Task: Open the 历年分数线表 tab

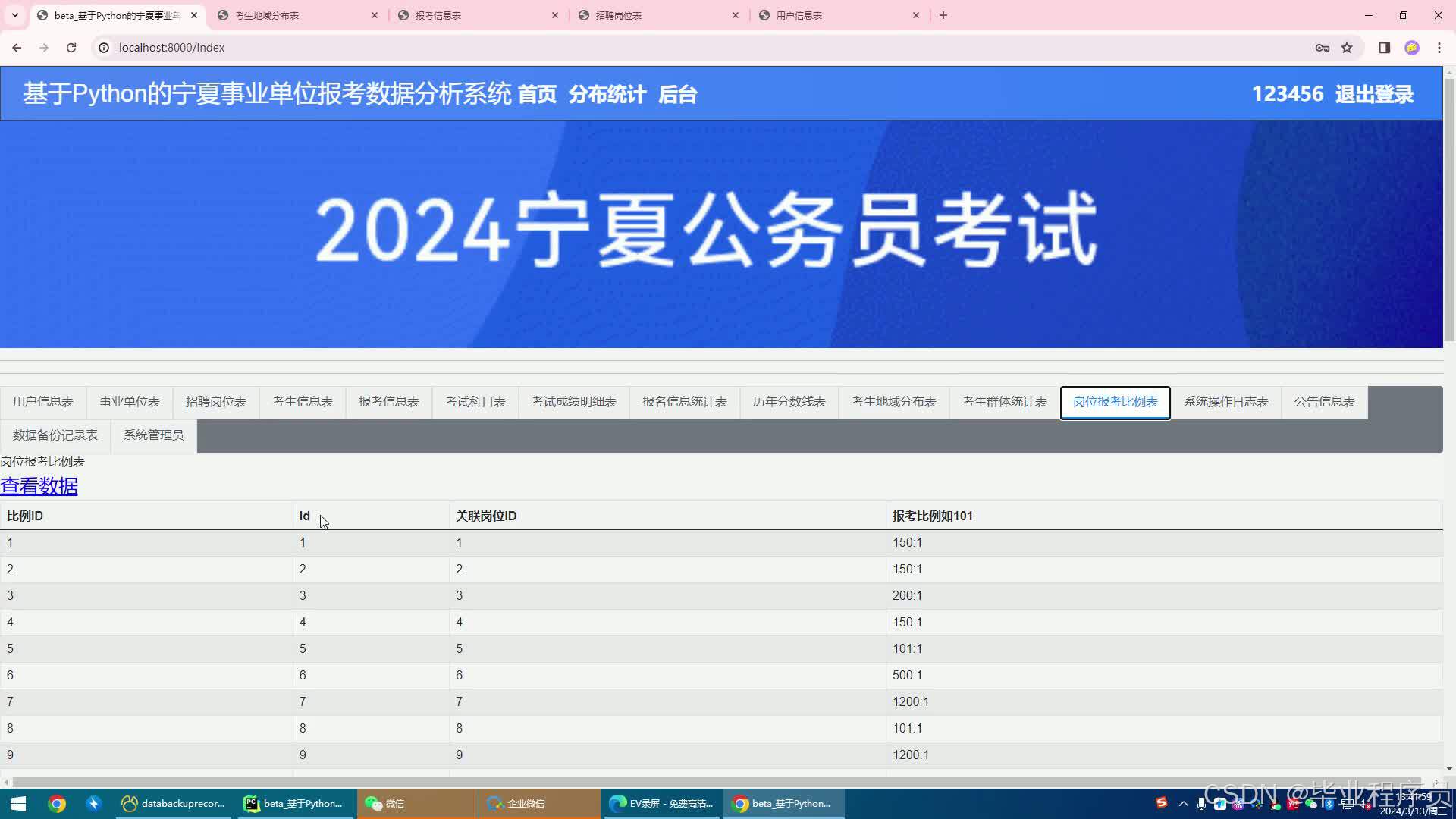Action: [x=789, y=402]
